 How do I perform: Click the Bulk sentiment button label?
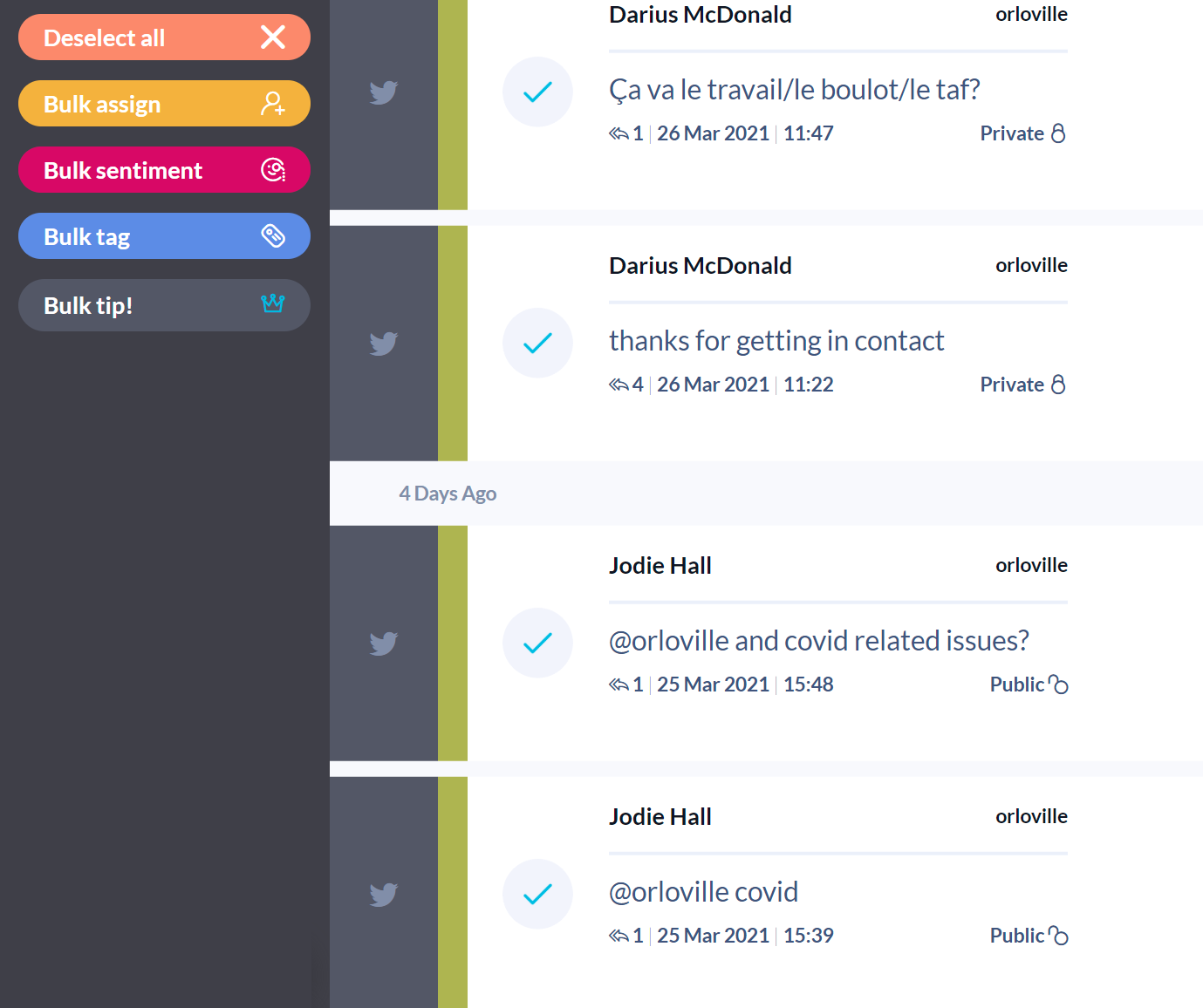click(x=123, y=170)
